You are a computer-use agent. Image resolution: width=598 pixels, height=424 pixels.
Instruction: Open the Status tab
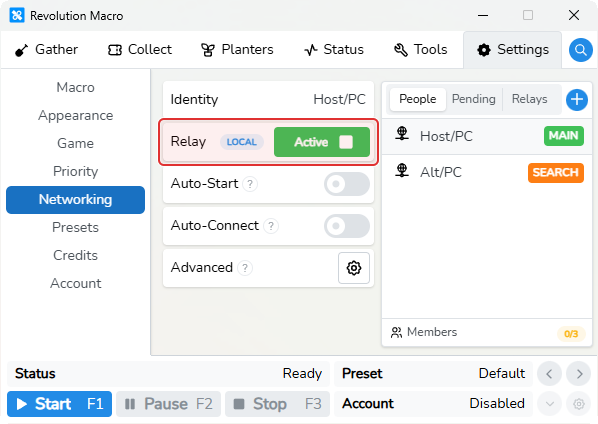pyautogui.click(x=334, y=50)
